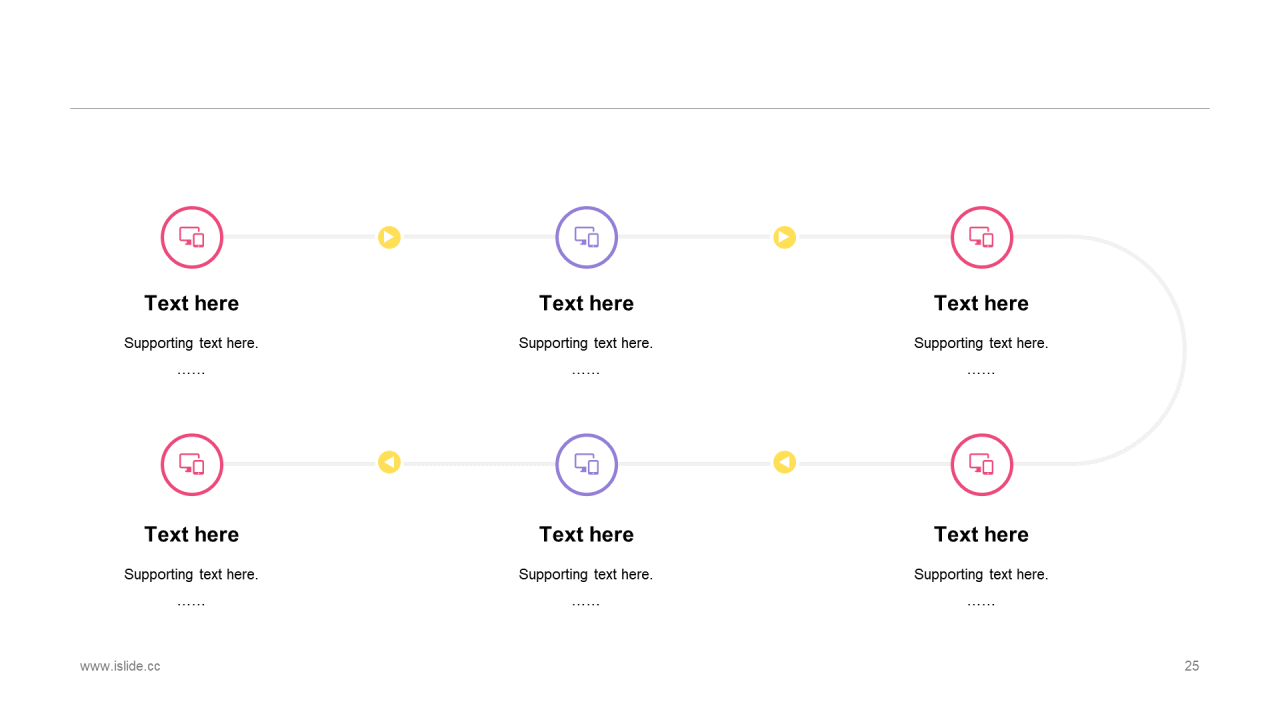Click "Supporting text here." under the top-right heading
This screenshot has height=720, width=1280.
(x=981, y=343)
